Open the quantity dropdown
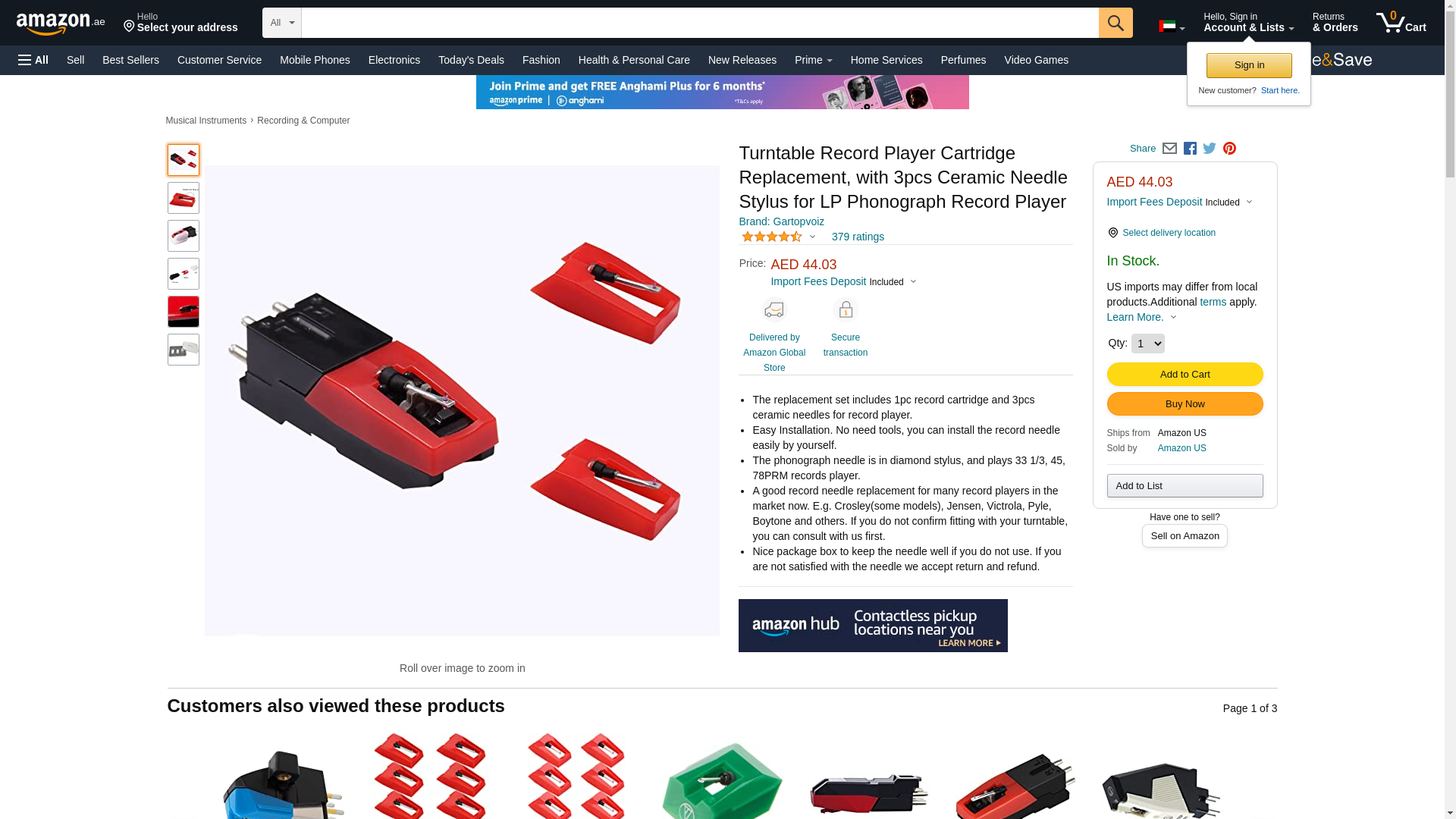Screen dimensions: 1456x819 click(x=1147, y=344)
